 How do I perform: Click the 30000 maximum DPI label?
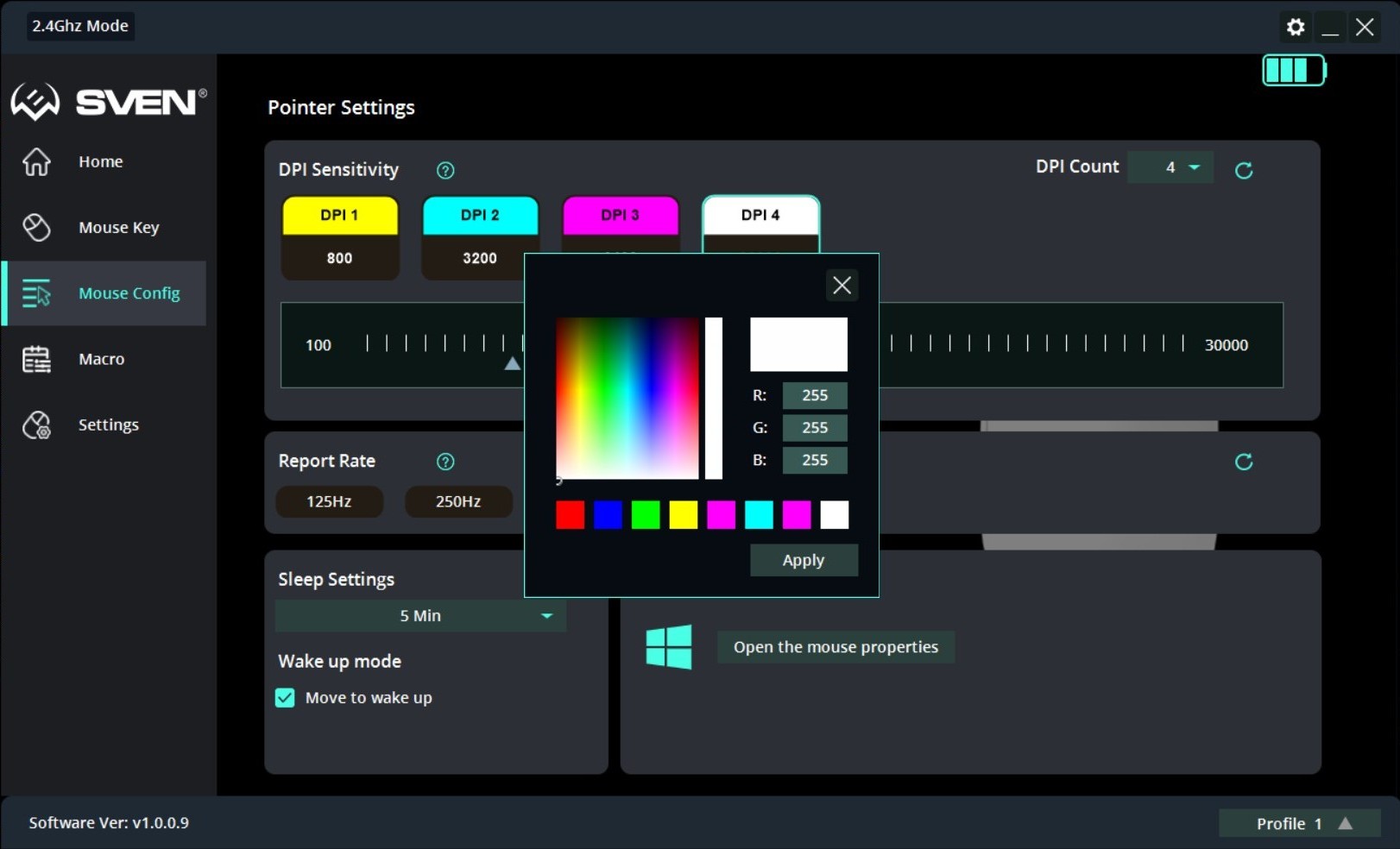point(1227,345)
